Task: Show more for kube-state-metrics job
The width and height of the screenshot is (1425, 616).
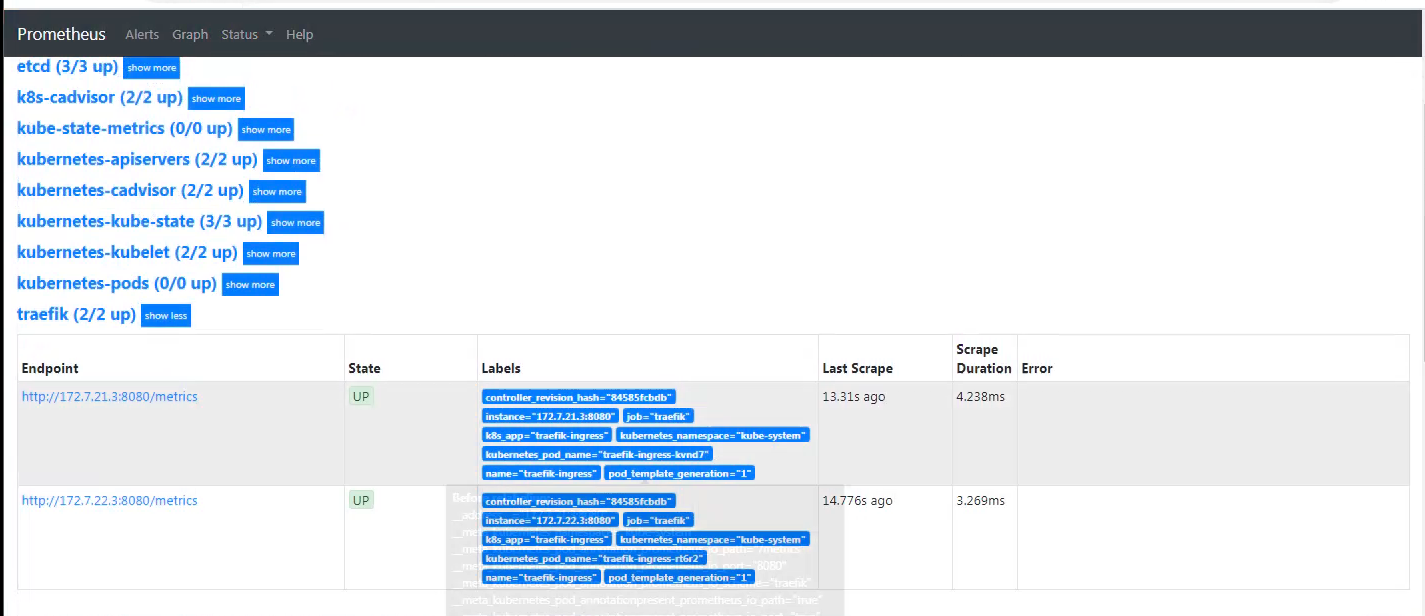Action: [266, 130]
